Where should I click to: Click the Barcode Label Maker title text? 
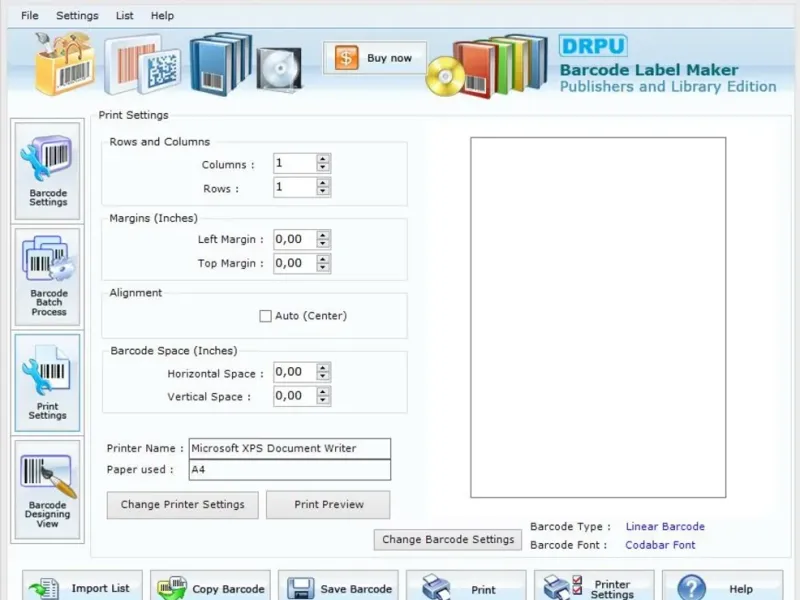pyautogui.click(x=649, y=70)
